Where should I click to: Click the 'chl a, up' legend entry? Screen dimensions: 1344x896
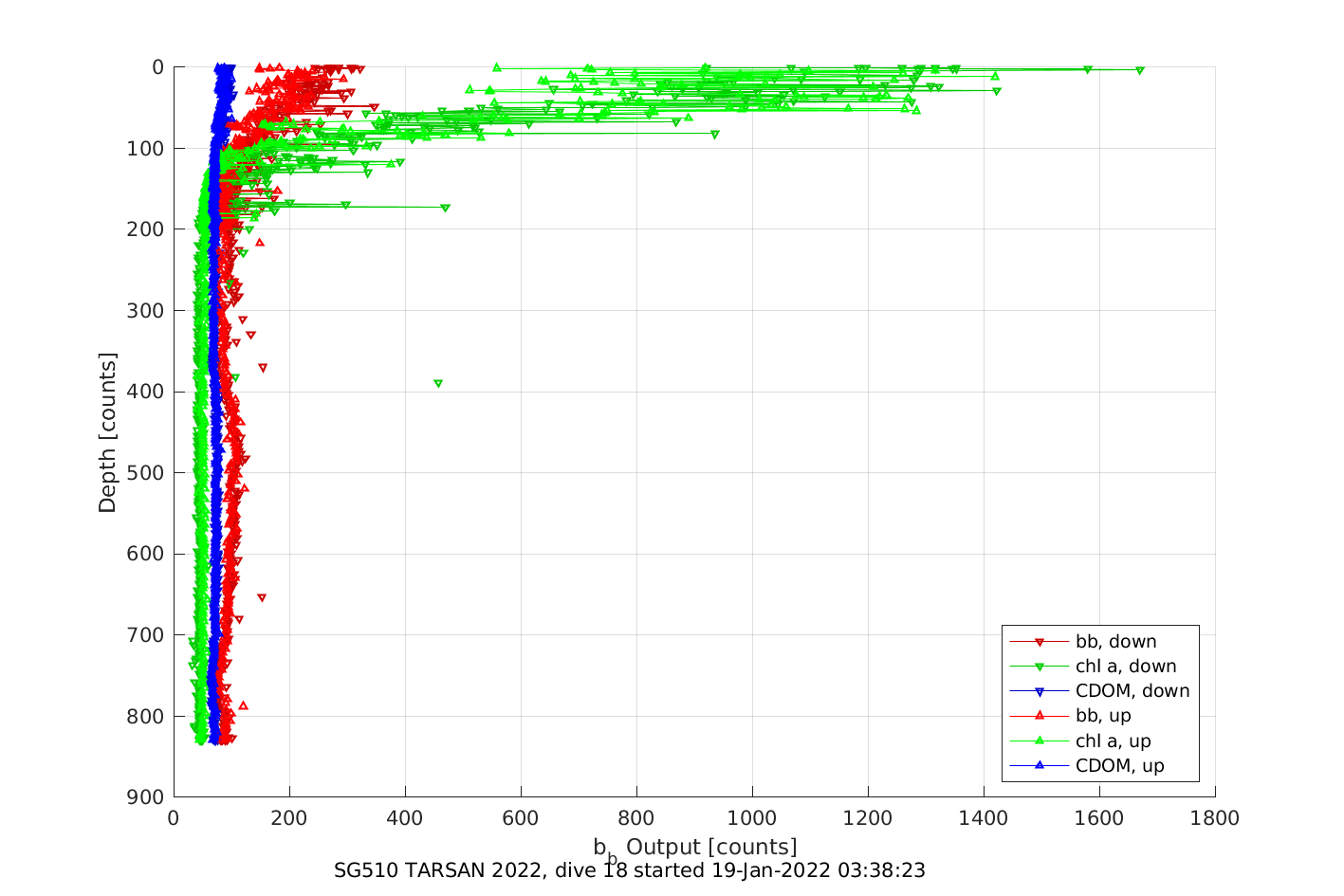coord(1080,741)
